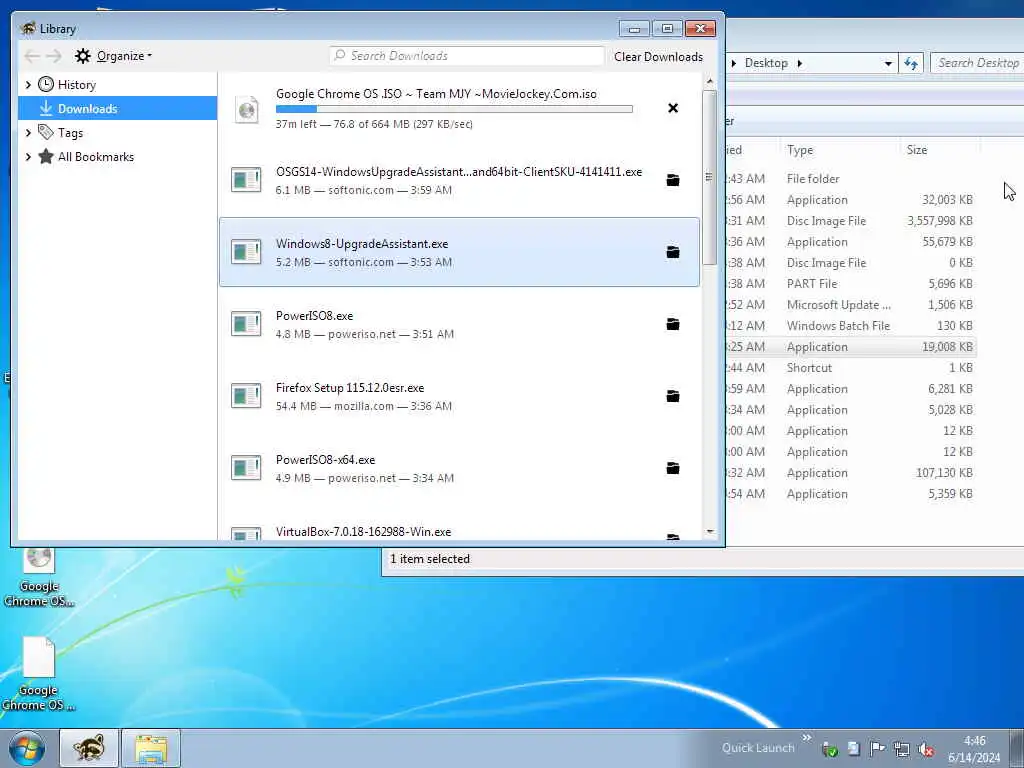Select the Firefox Setup 115.12.0esr.exe entry
This screenshot has height=768, width=1024.
point(459,396)
